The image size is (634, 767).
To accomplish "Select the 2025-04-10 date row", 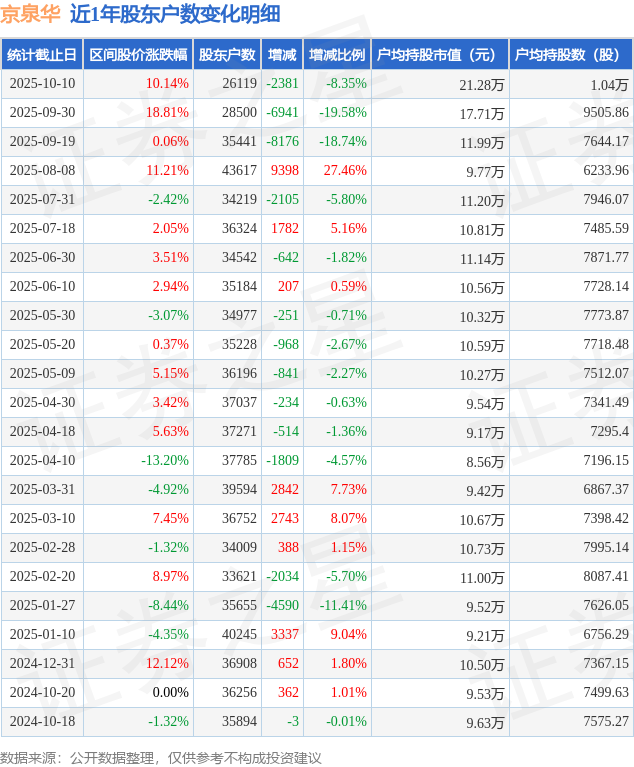I will (42, 461).
